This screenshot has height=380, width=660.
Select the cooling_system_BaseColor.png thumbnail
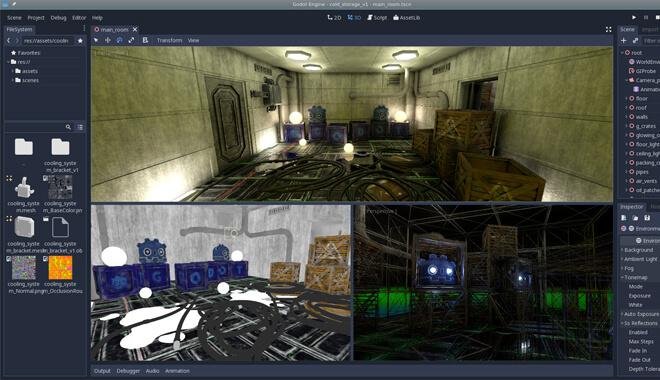pos(60,187)
